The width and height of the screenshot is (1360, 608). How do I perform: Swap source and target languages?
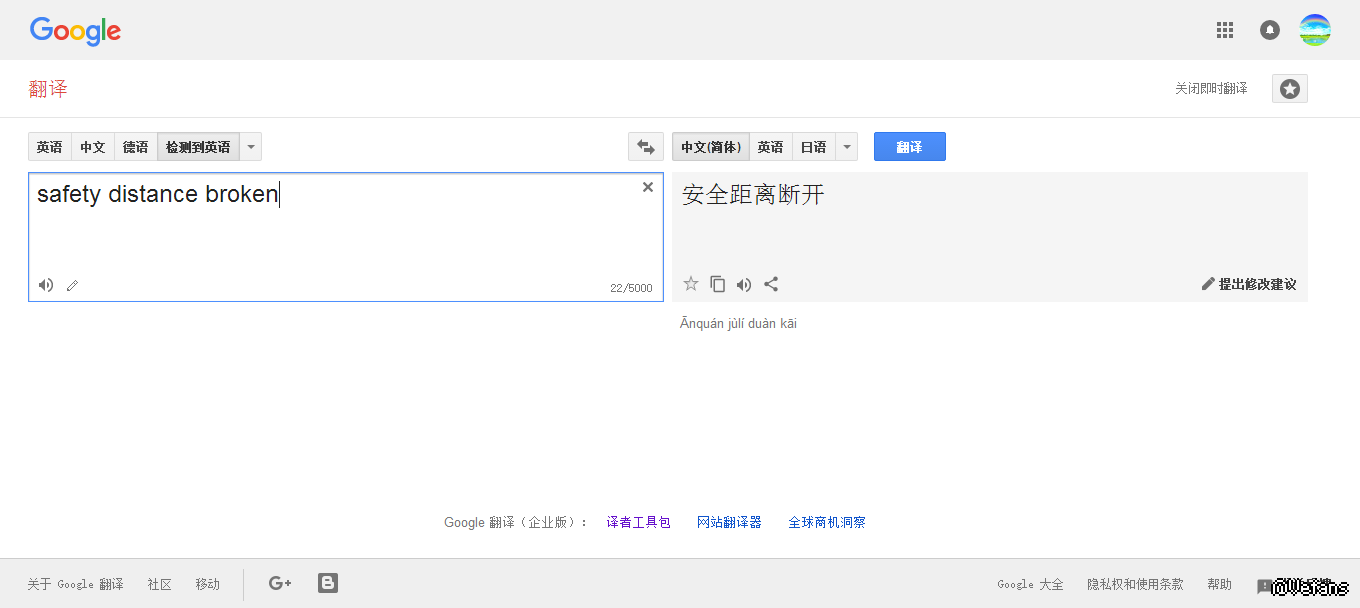pos(646,147)
